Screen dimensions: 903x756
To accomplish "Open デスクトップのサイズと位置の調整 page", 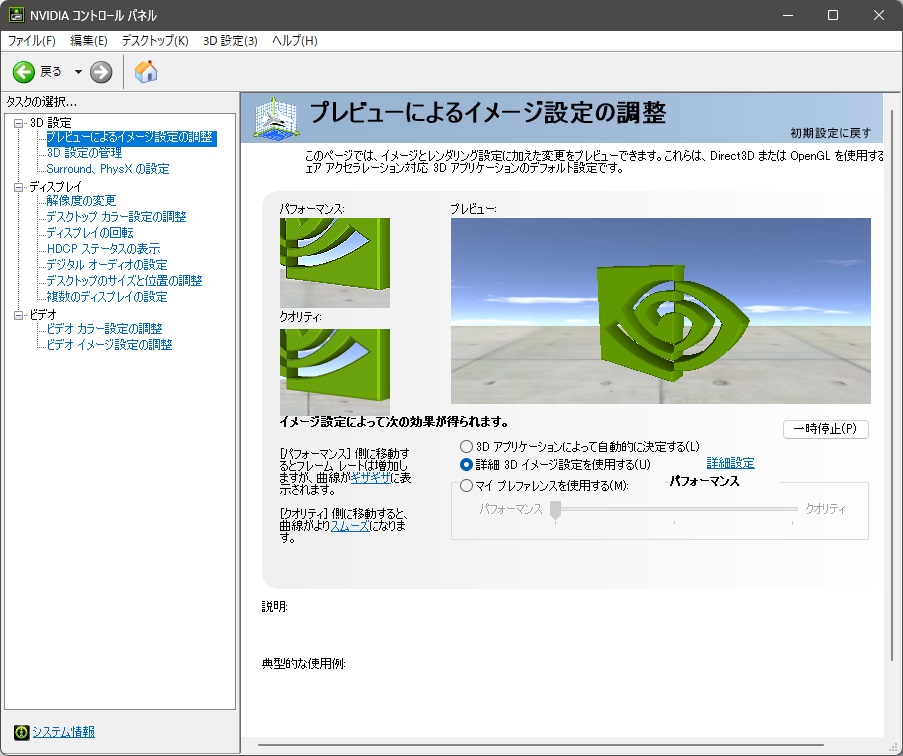I will coord(124,281).
